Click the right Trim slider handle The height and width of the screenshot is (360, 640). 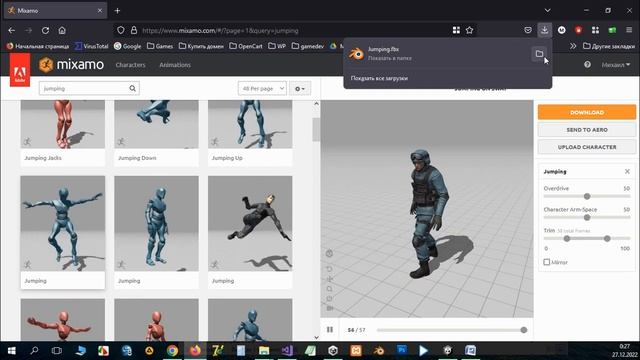(607, 238)
